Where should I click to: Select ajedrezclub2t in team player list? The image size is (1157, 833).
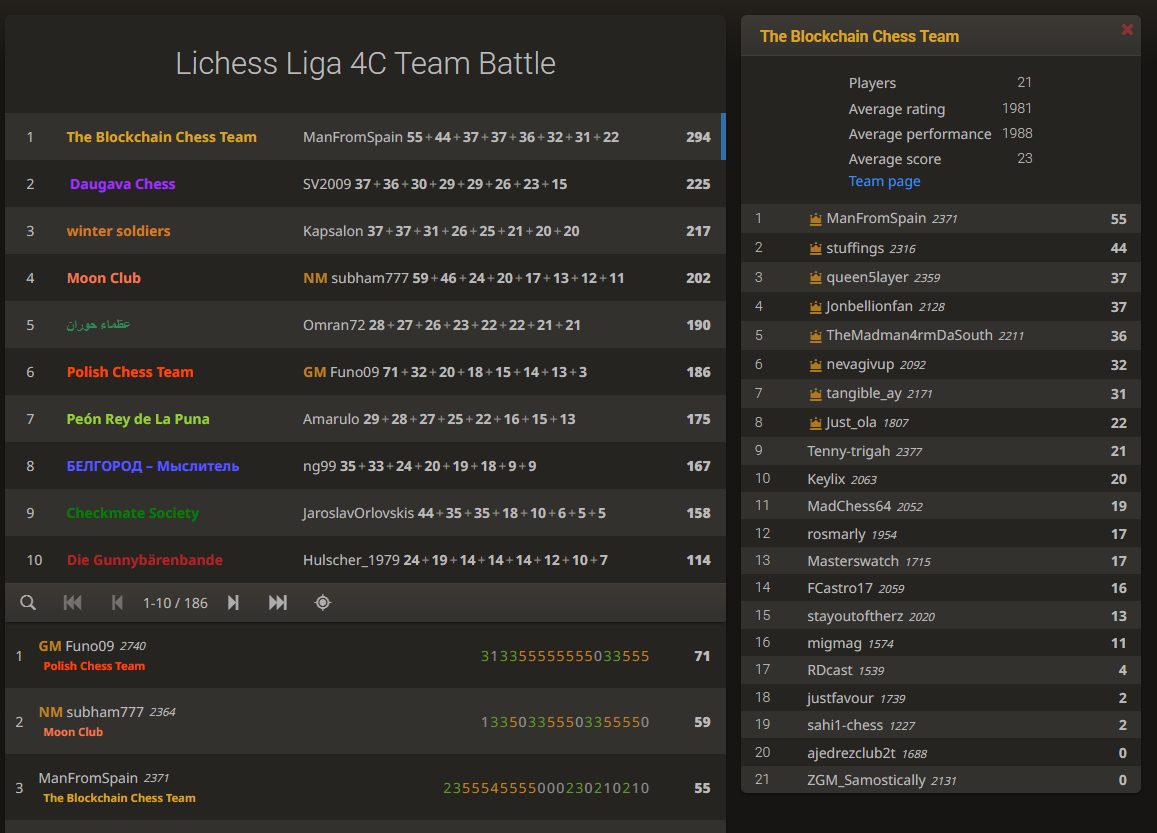[941, 753]
